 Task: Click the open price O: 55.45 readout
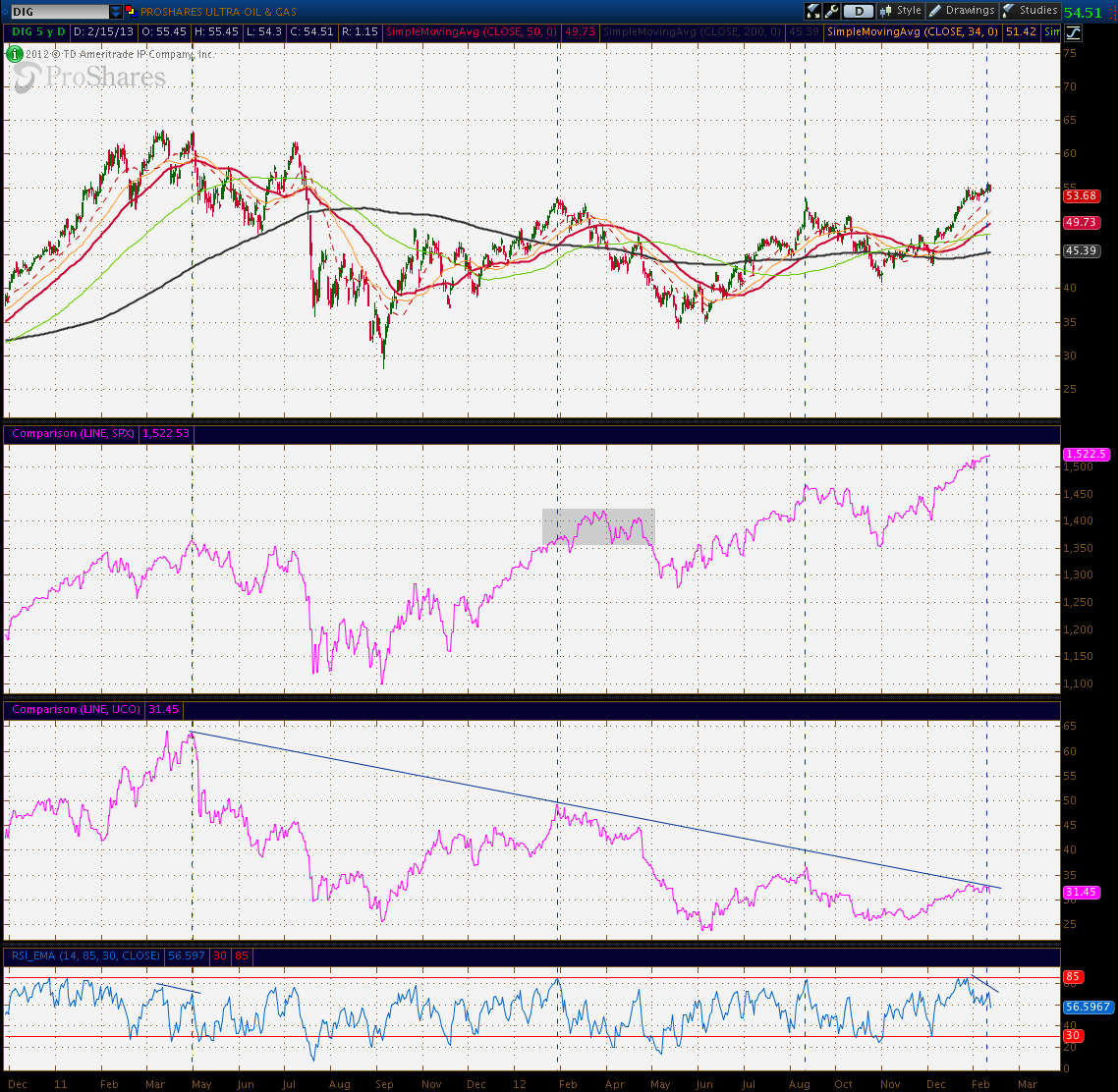tap(164, 32)
